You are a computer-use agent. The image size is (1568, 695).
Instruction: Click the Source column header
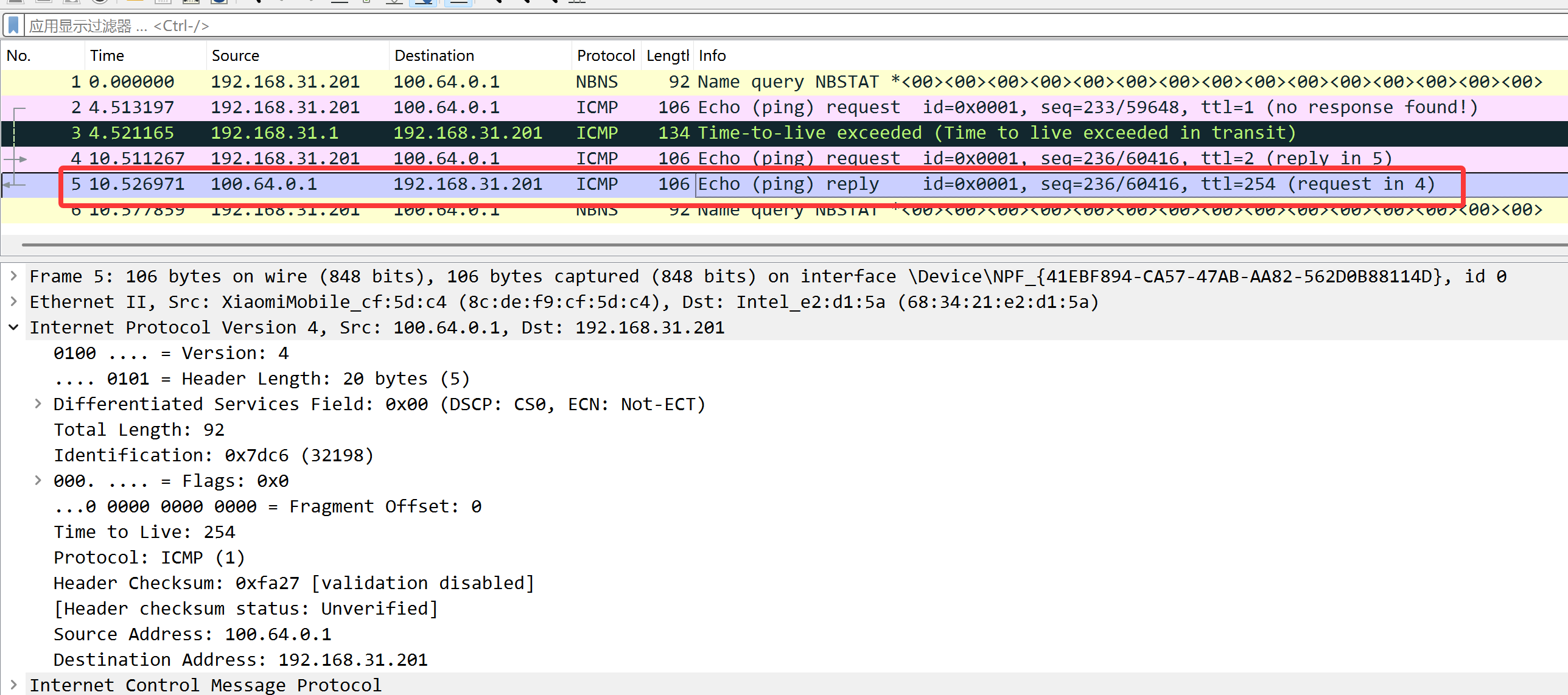pyautogui.click(x=236, y=56)
